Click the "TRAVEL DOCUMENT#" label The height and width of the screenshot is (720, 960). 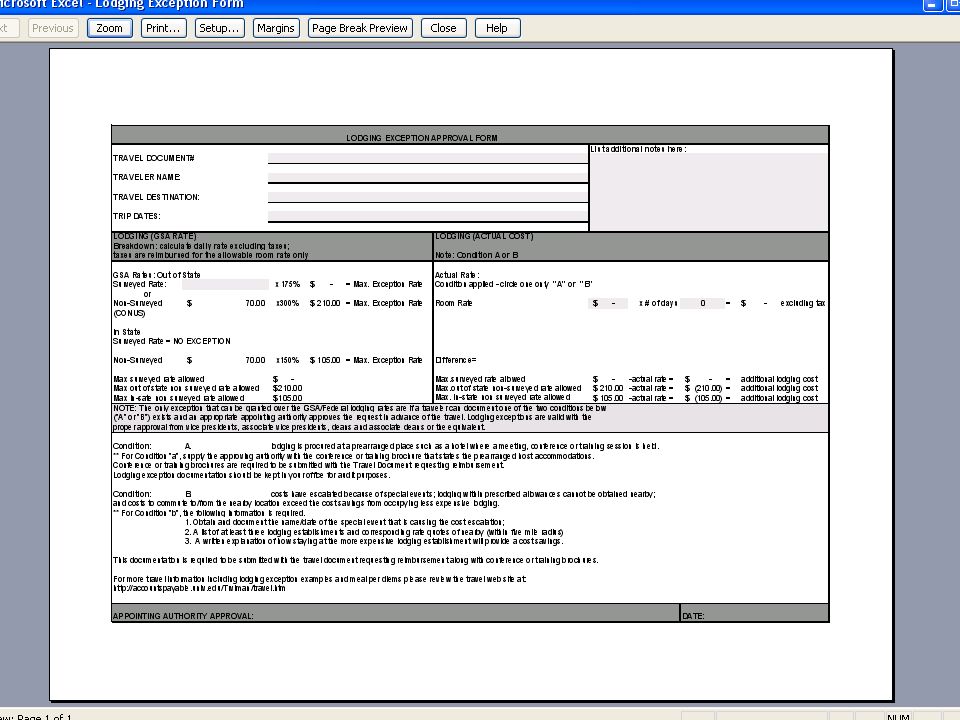pyautogui.click(x=154, y=158)
